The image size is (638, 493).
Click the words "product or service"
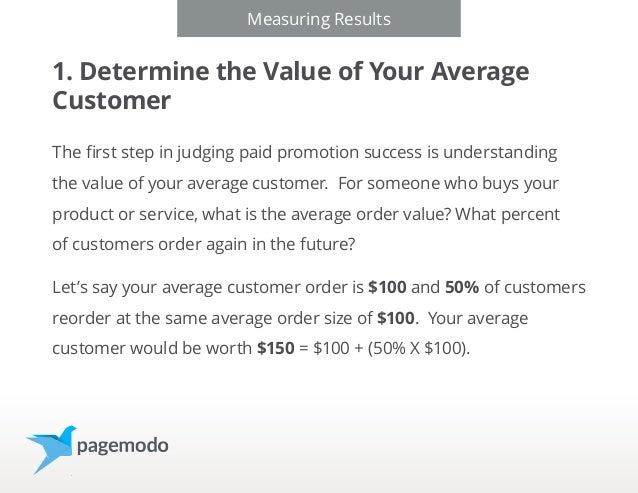[x=125, y=214]
